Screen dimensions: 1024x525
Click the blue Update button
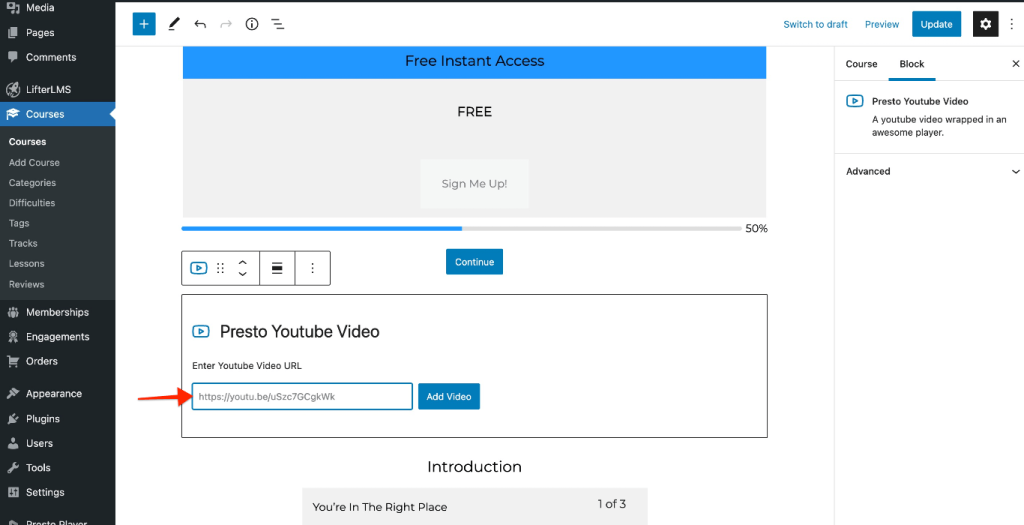(936, 24)
